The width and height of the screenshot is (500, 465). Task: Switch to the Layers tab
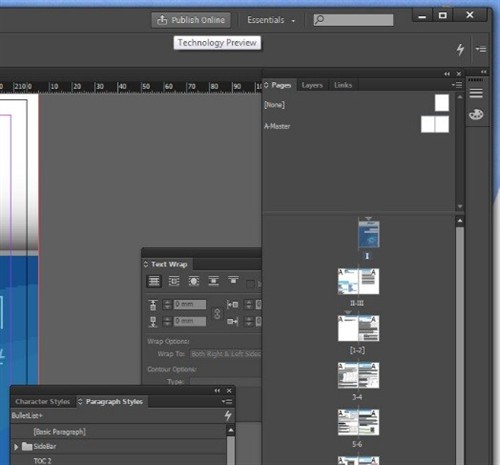click(x=312, y=85)
